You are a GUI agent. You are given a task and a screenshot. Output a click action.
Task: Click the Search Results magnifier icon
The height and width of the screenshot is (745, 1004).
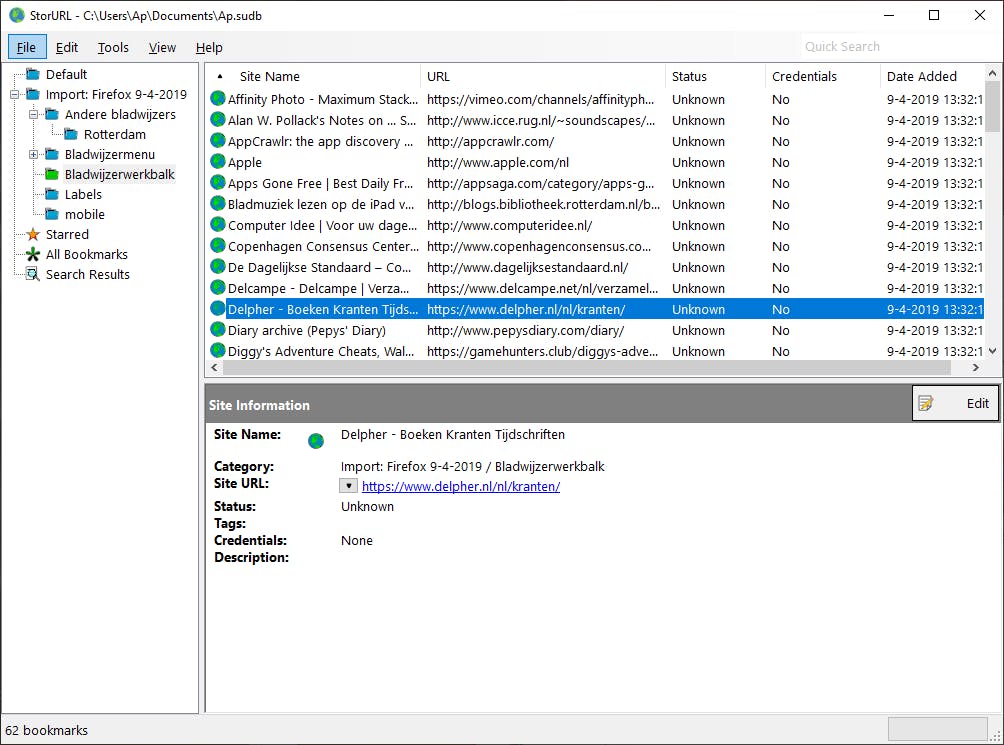point(33,274)
